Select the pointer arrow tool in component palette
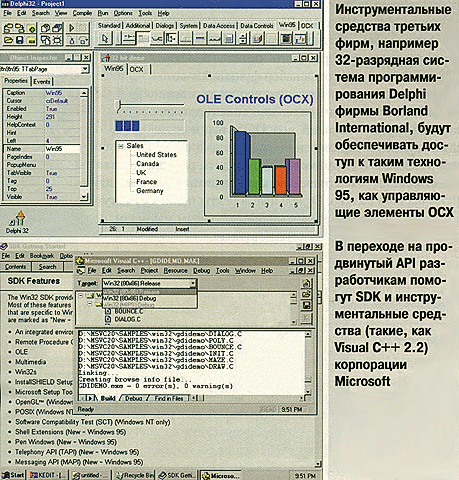Viewport: 459px width, 480px height. [x=105, y=39]
